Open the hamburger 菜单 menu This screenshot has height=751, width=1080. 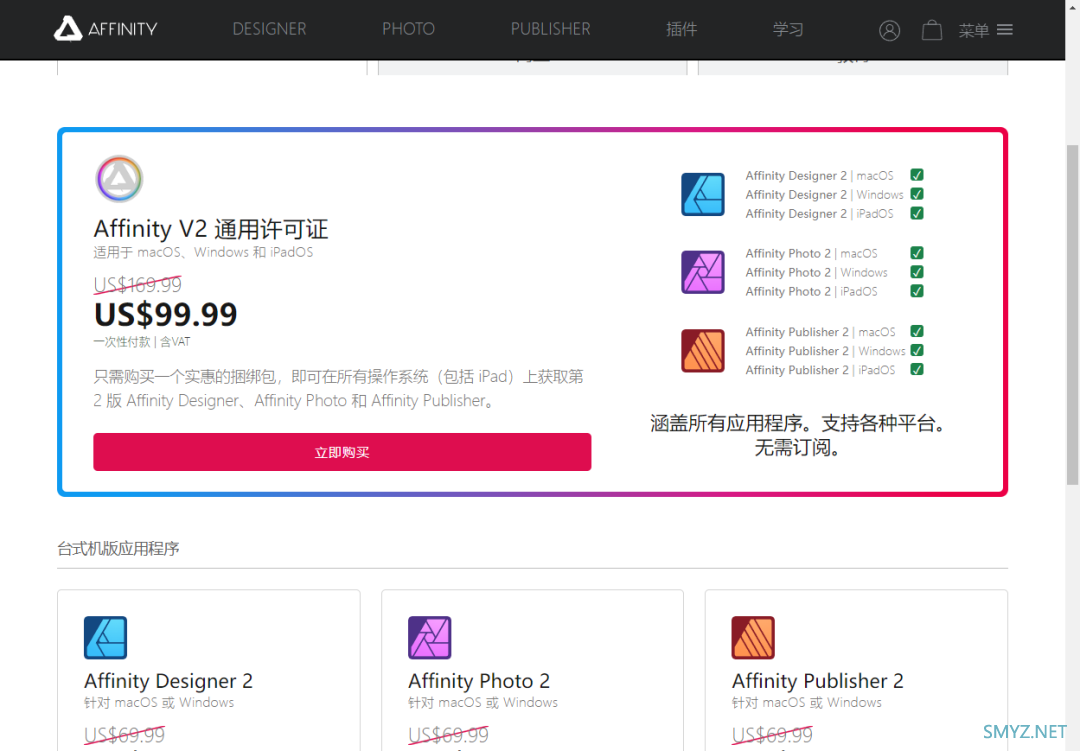(986, 30)
